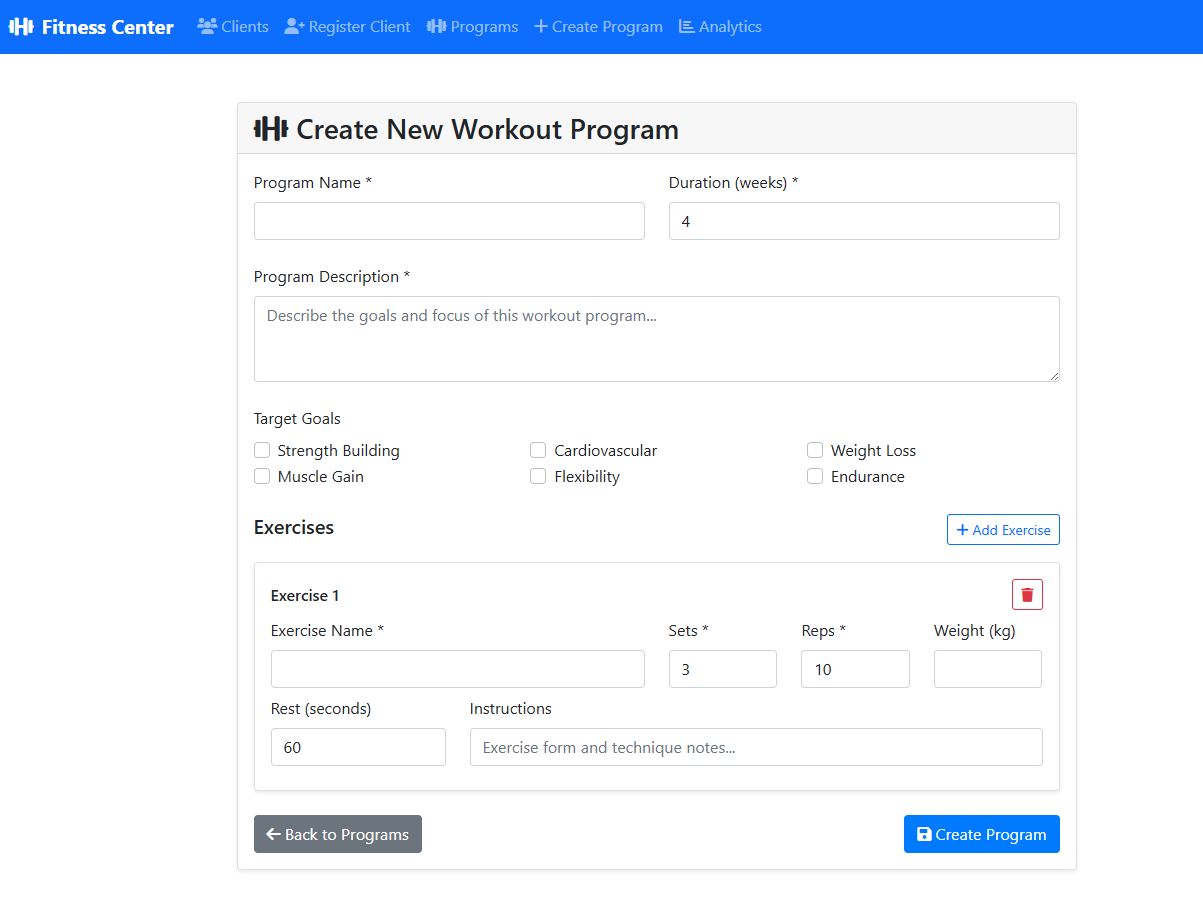
Task: Toggle the Muscle Gain checkbox
Action: pyautogui.click(x=262, y=477)
